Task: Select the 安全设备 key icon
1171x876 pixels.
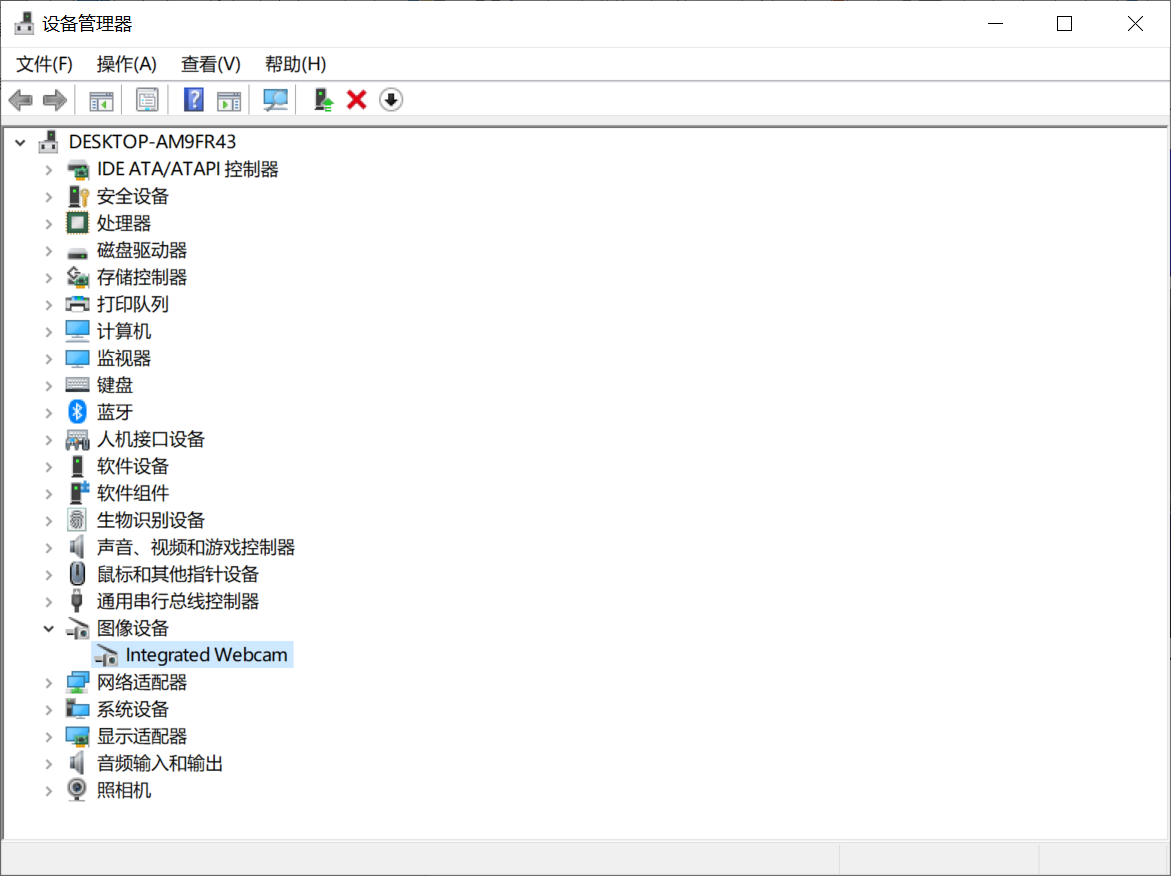Action: point(78,196)
